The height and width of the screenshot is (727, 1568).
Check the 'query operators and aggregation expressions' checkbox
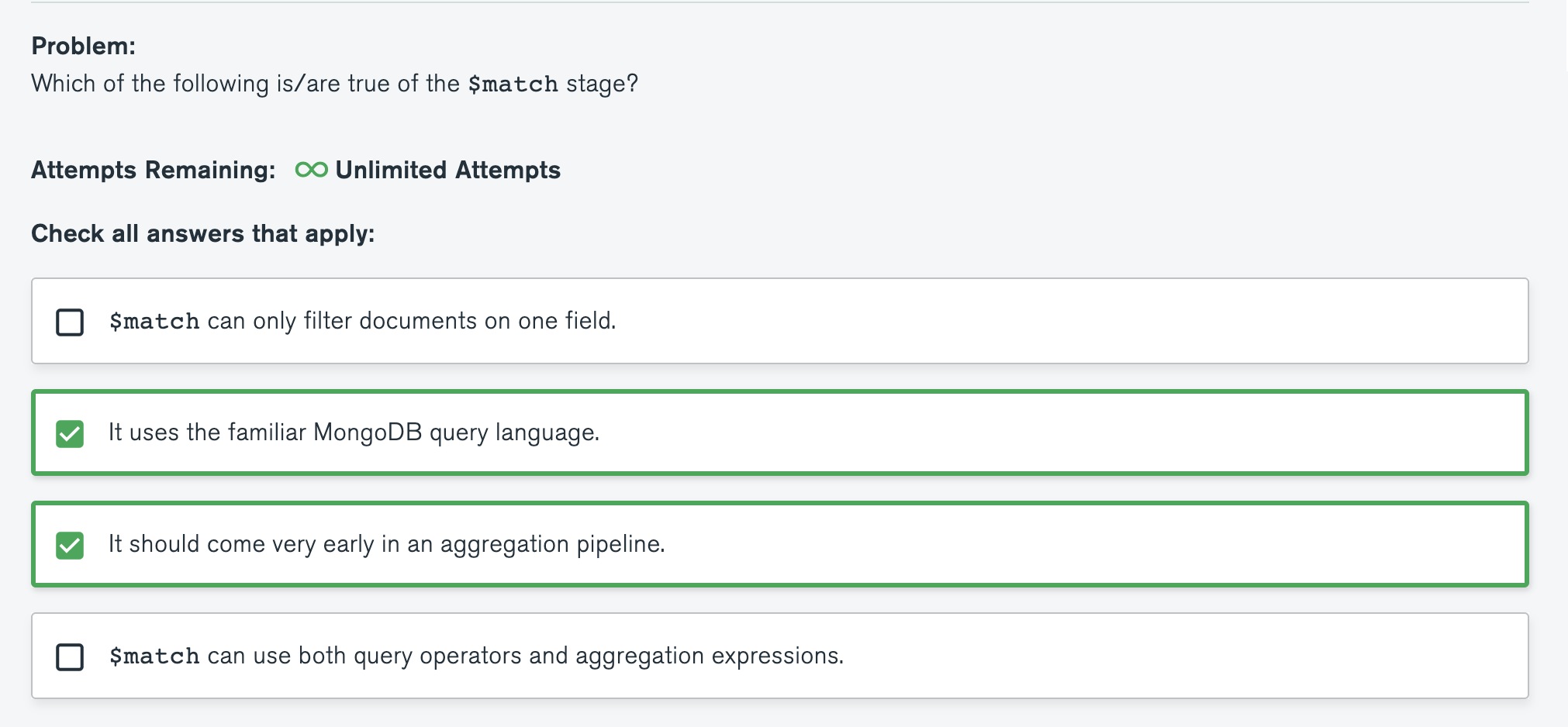click(70, 656)
